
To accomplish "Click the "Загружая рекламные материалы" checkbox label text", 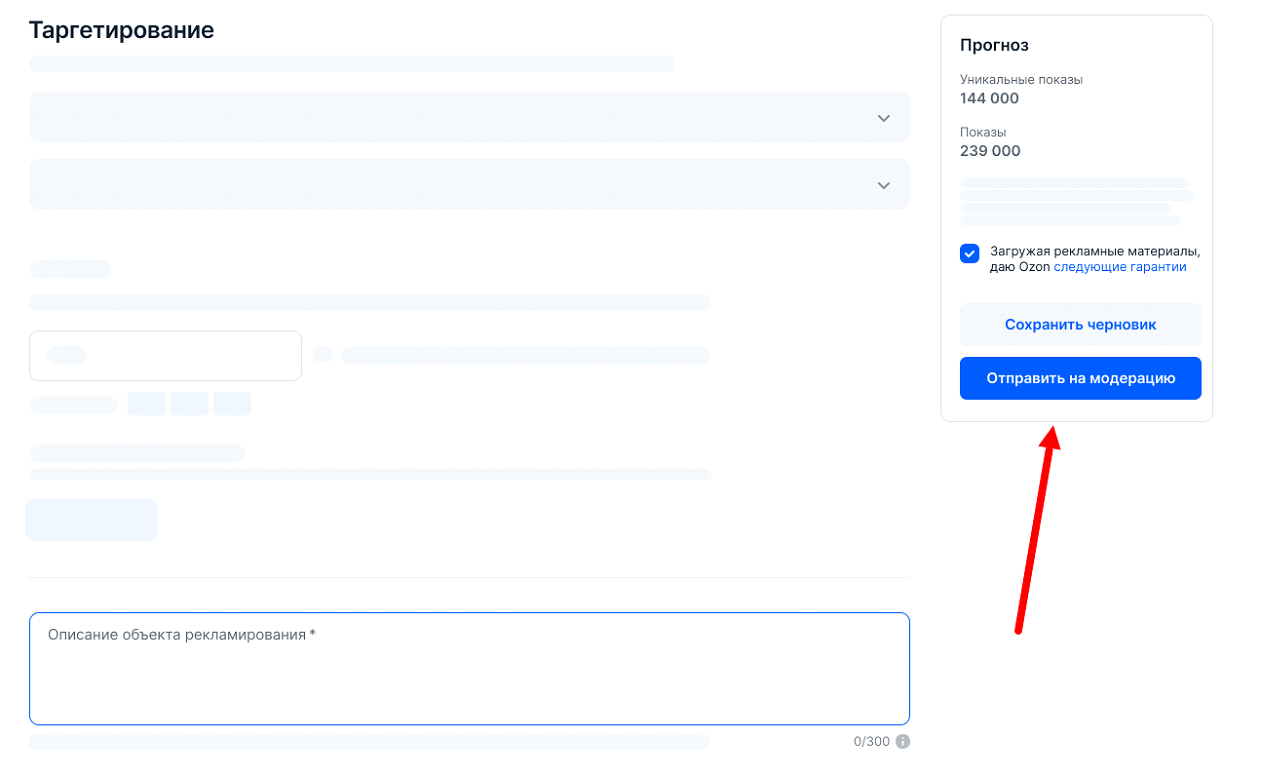I will tap(1094, 251).
